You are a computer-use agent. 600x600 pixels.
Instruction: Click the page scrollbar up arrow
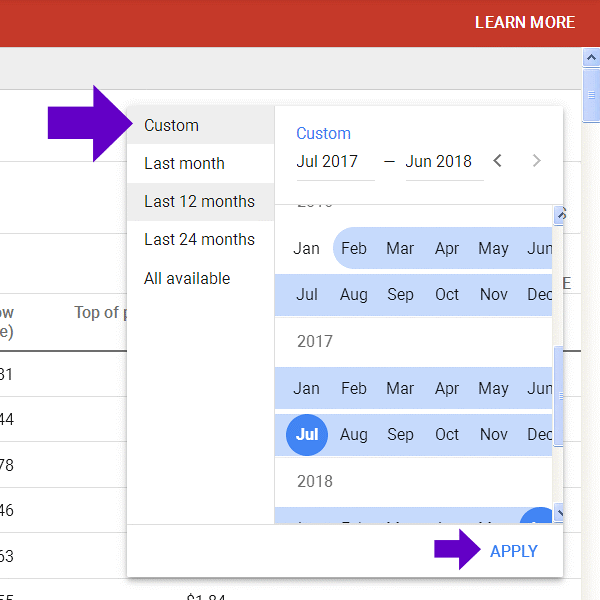pos(590,57)
